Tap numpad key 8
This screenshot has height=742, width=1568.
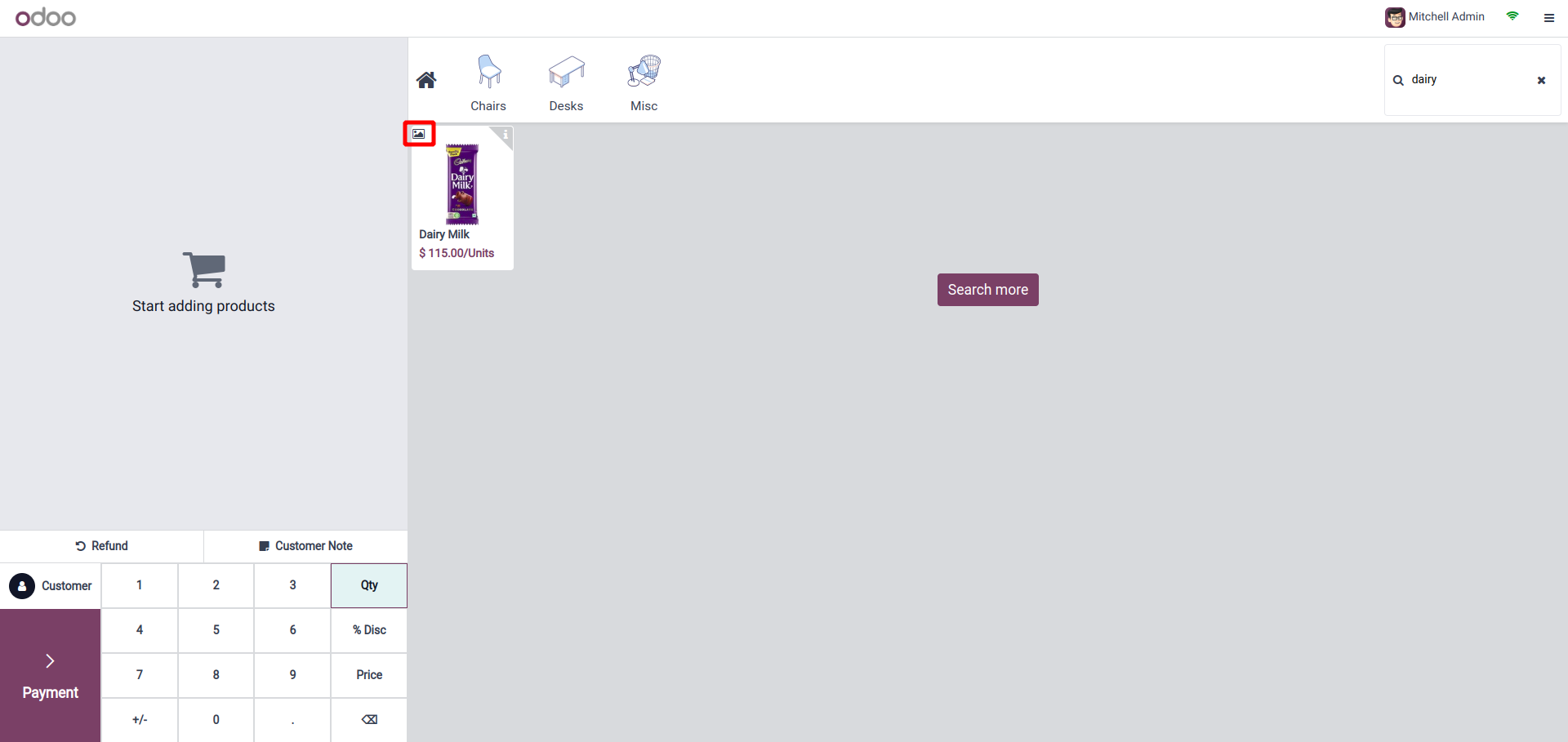click(x=216, y=675)
